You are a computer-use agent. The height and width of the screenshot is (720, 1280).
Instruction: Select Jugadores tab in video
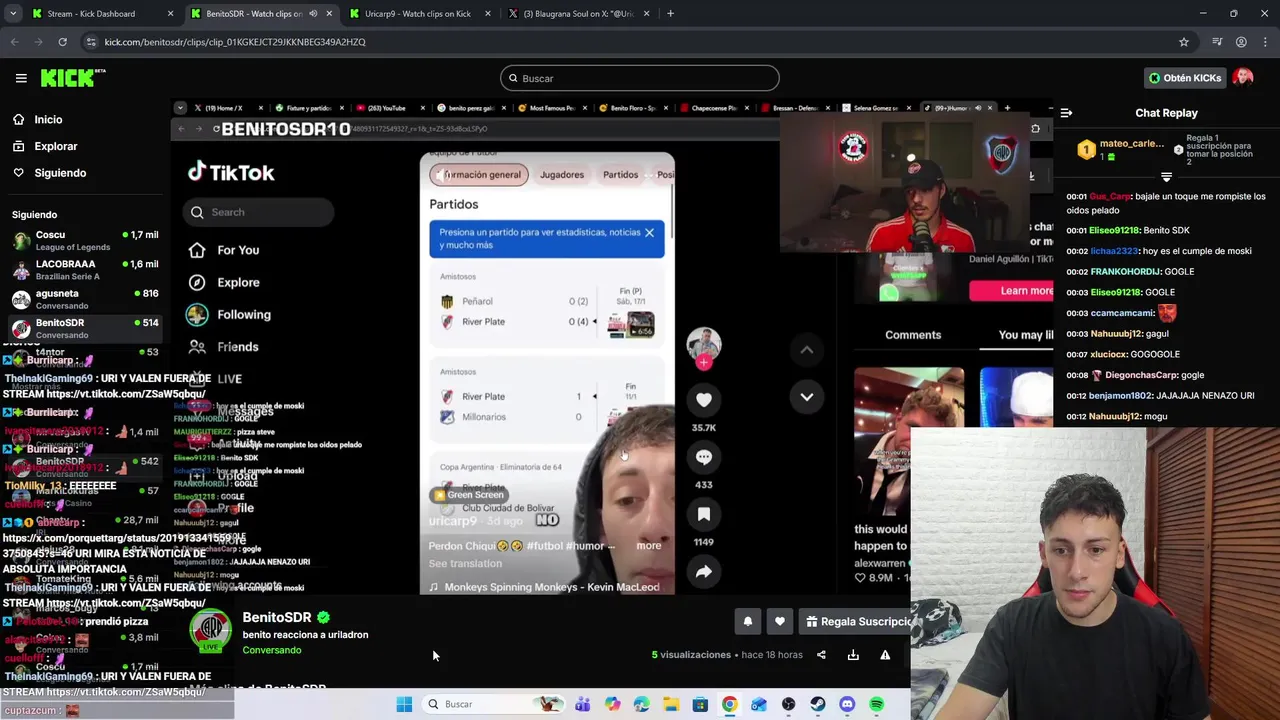click(x=562, y=175)
